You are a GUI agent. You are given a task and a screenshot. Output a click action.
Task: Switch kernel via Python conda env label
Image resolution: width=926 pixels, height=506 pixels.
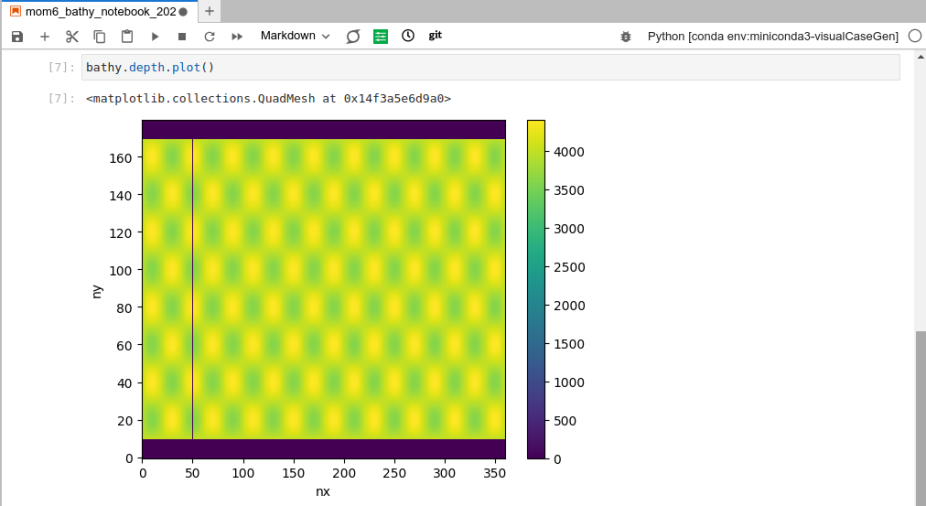coord(773,36)
